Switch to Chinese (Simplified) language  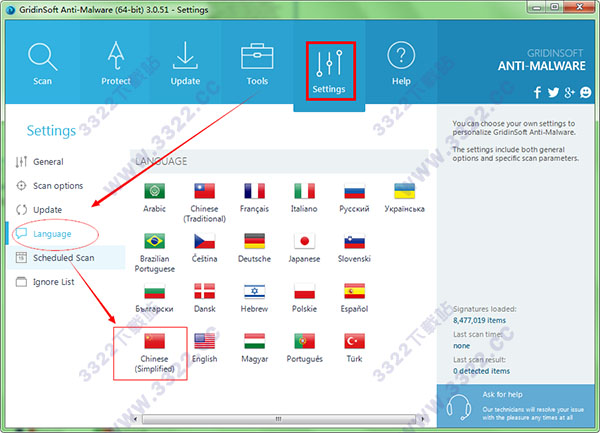click(x=155, y=341)
